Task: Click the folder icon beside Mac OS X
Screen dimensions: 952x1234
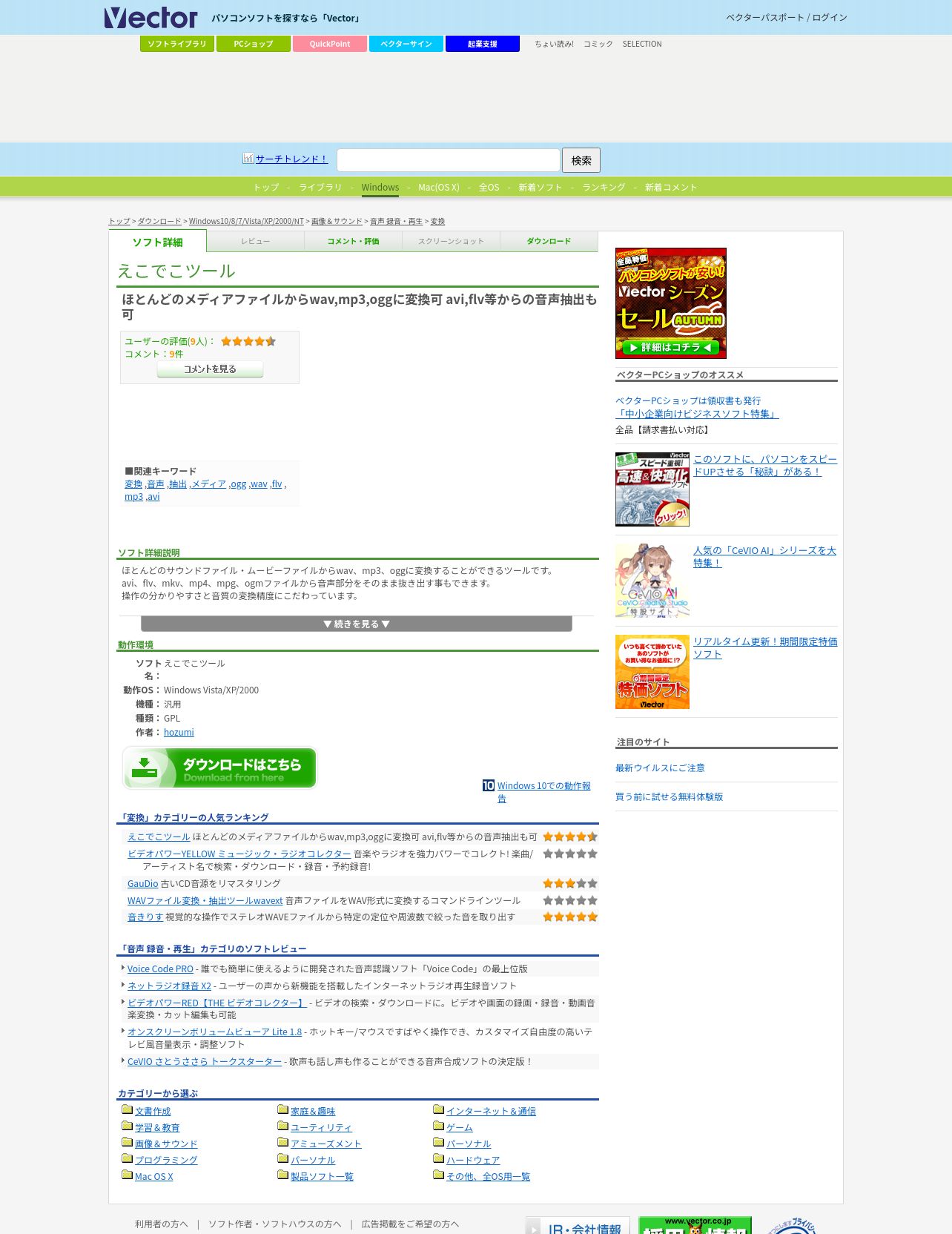Action: pos(127,1175)
